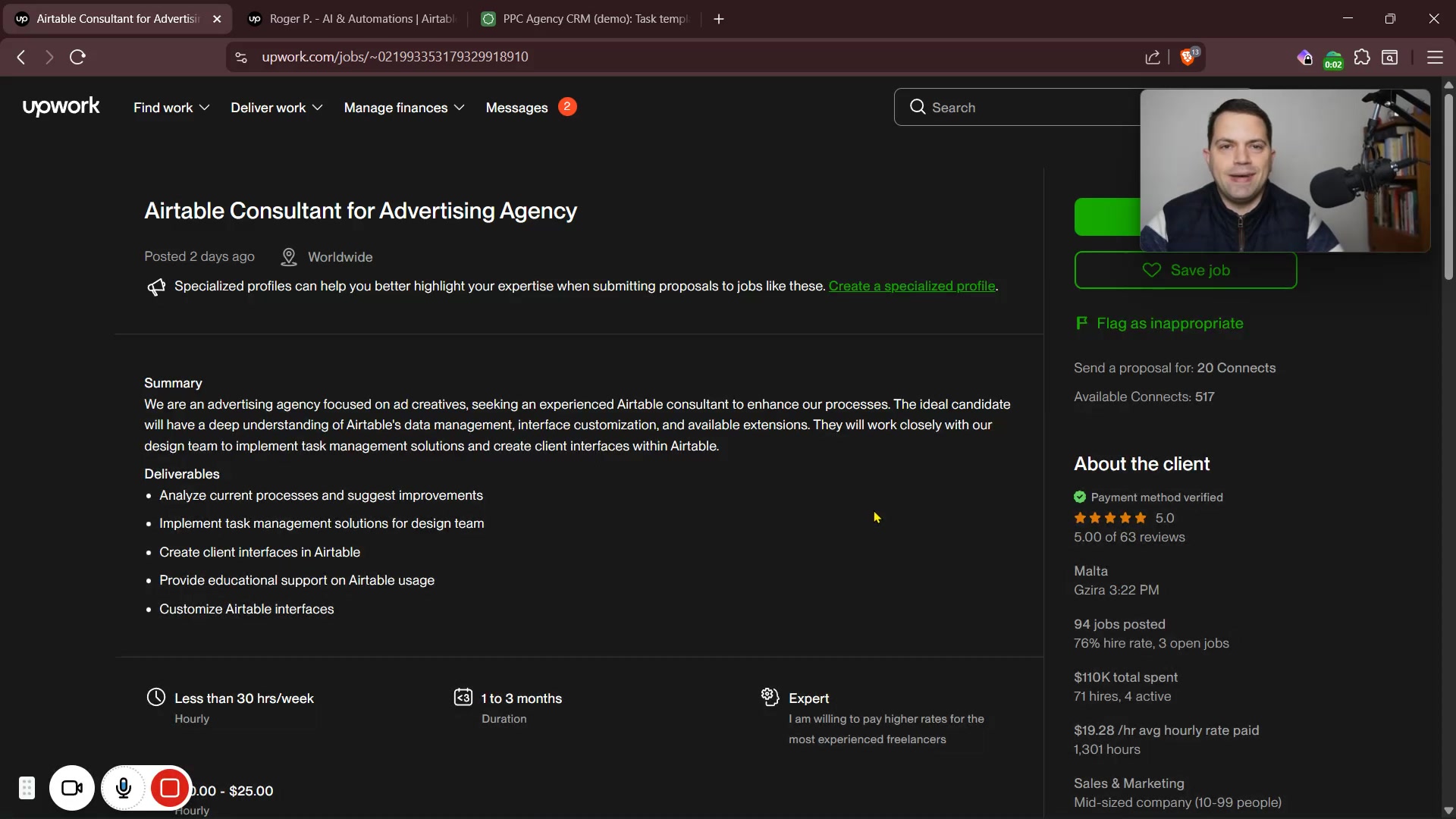Open the Messages menu item

[x=516, y=108]
